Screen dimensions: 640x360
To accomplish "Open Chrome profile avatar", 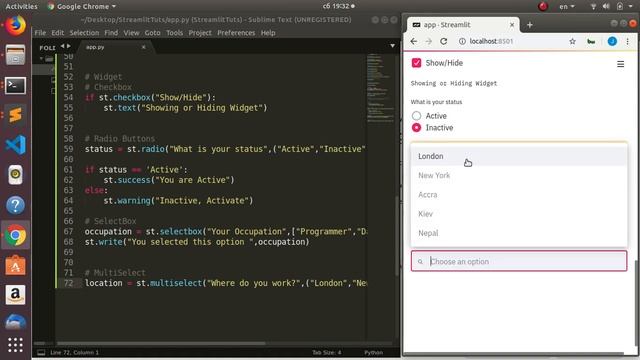I will (612, 41).
